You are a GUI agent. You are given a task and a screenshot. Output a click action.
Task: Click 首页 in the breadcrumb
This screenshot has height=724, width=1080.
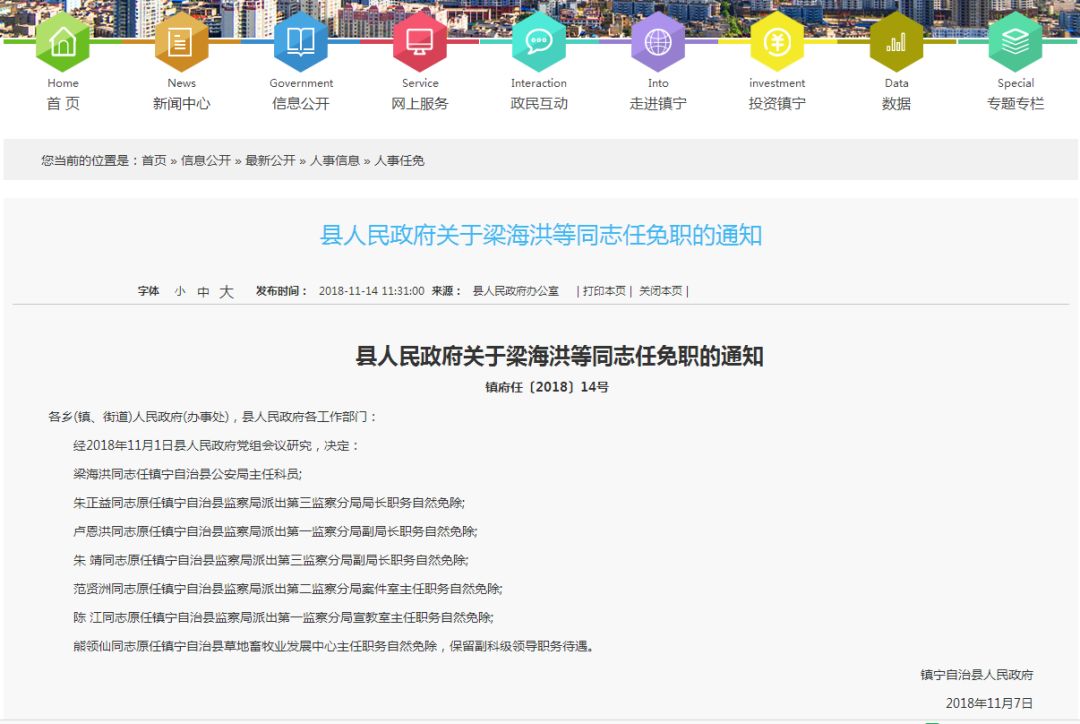154,161
